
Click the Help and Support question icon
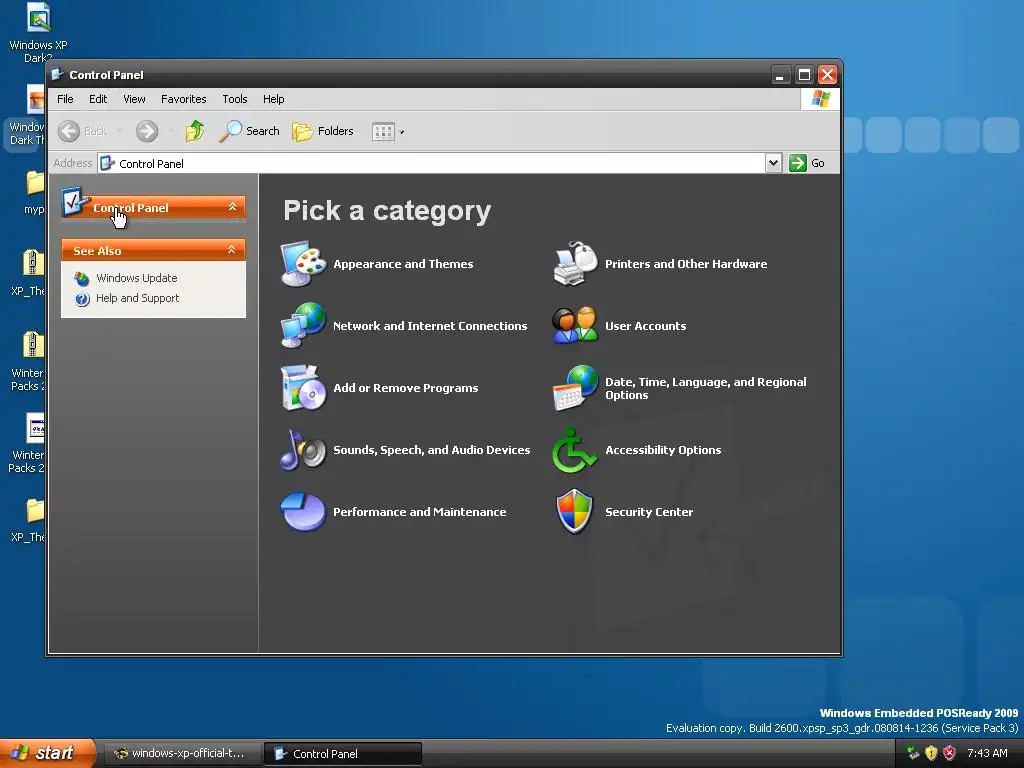coord(82,299)
